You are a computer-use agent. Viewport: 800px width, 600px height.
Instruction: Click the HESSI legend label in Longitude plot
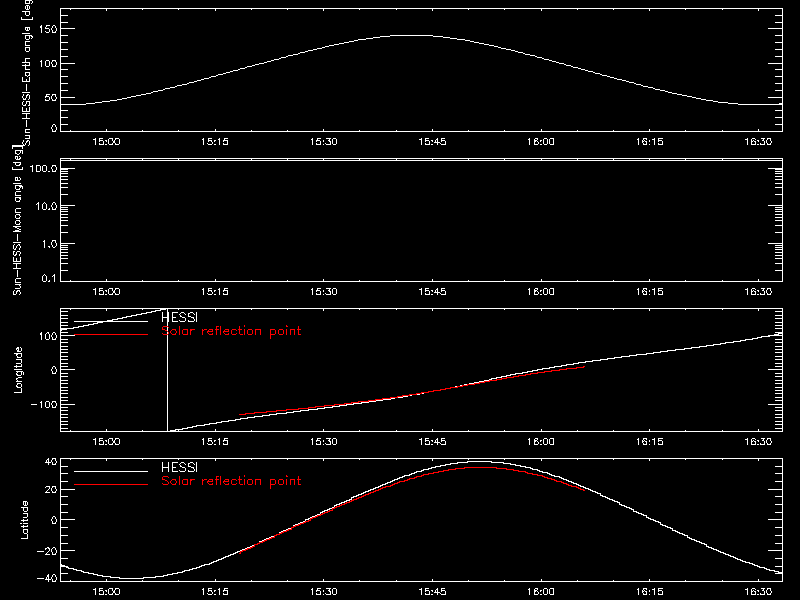pos(179,317)
